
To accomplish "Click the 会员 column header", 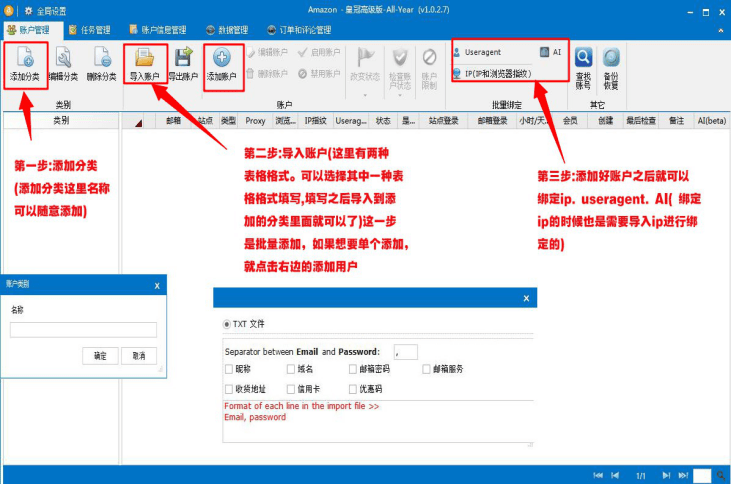I will tap(570, 121).
